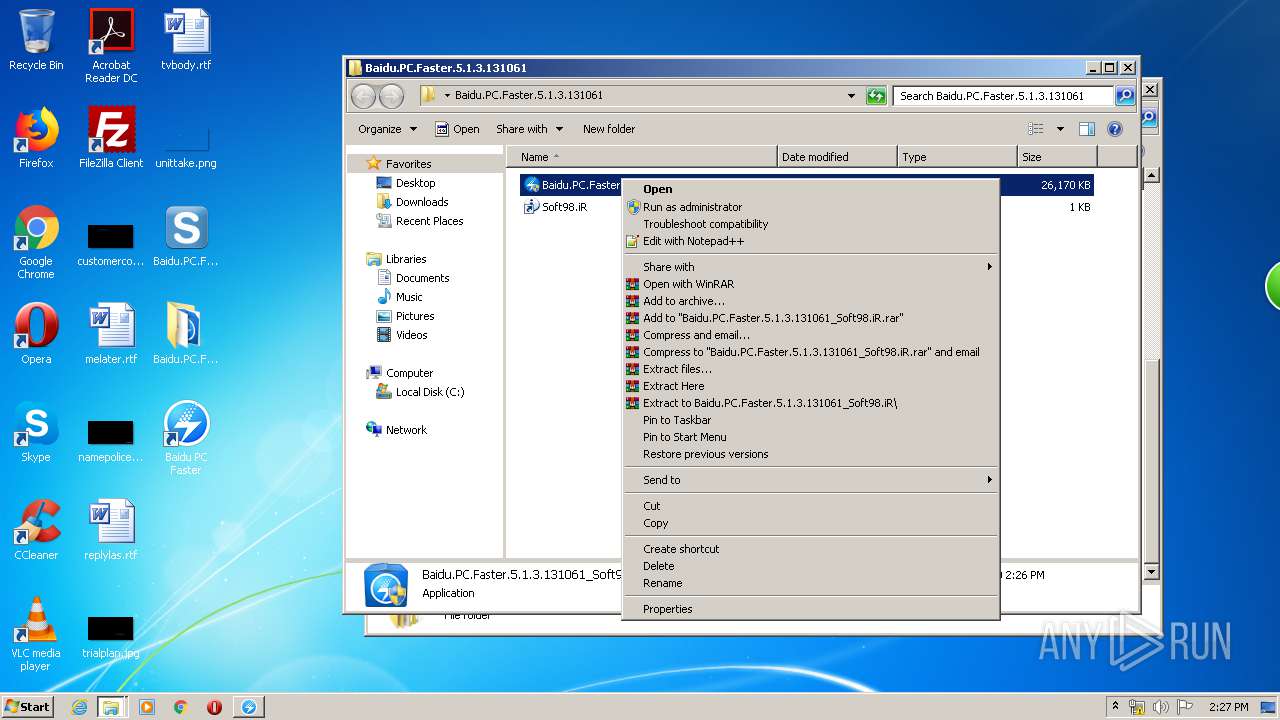Select Open with WinRAR
Screen dimensions: 1280x720
[810, 284]
